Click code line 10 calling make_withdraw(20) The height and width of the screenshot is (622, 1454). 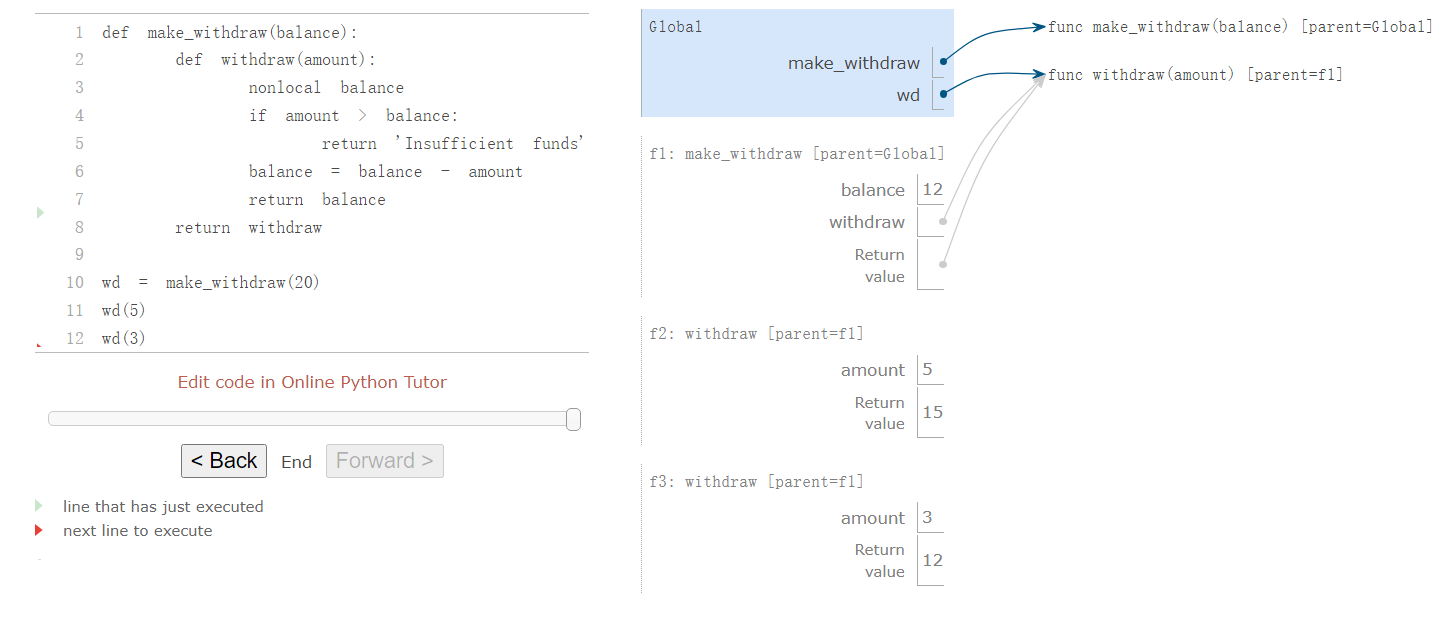[x=211, y=283]
